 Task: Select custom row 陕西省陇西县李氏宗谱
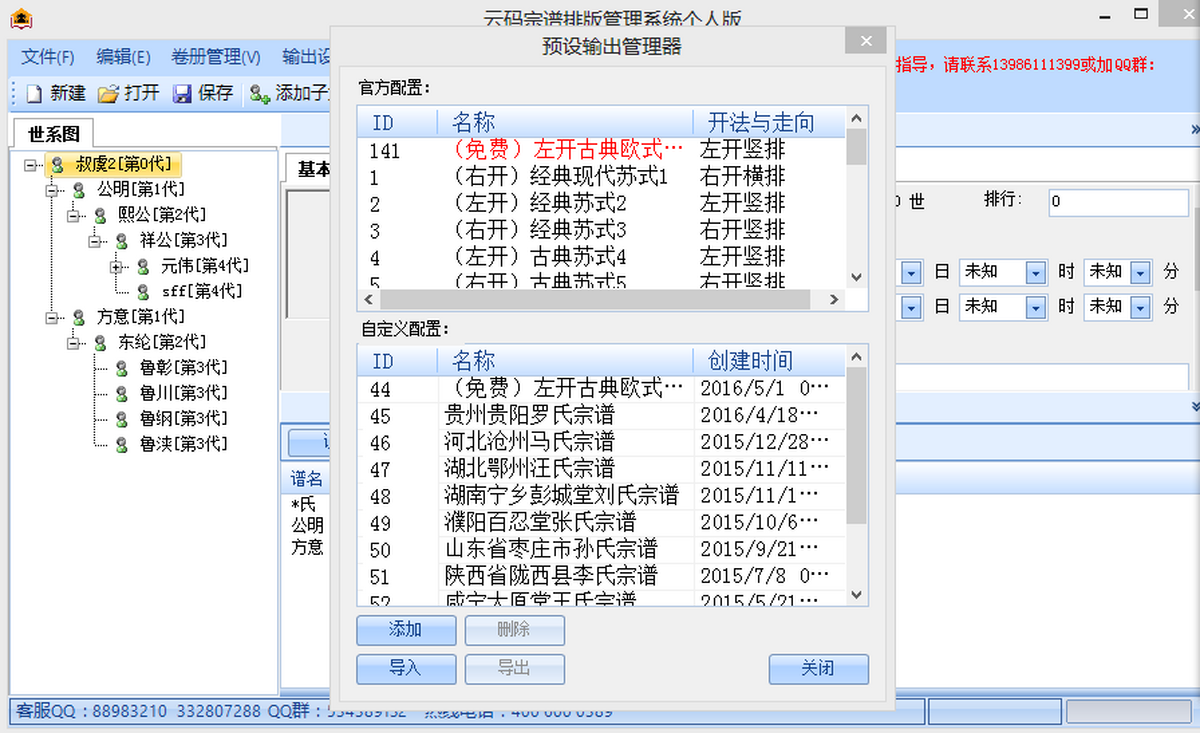click(601, 577)
